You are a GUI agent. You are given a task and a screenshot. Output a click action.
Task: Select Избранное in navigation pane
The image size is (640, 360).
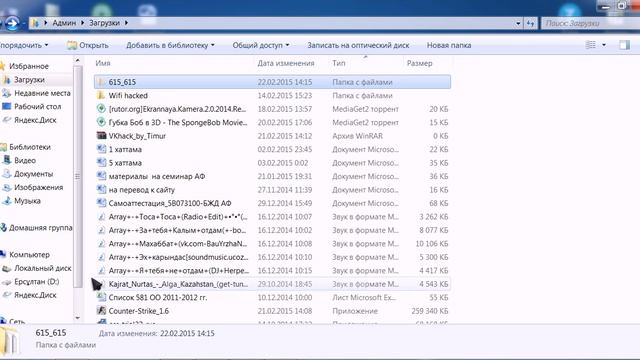pyautogui.click(x=29, y=66)
